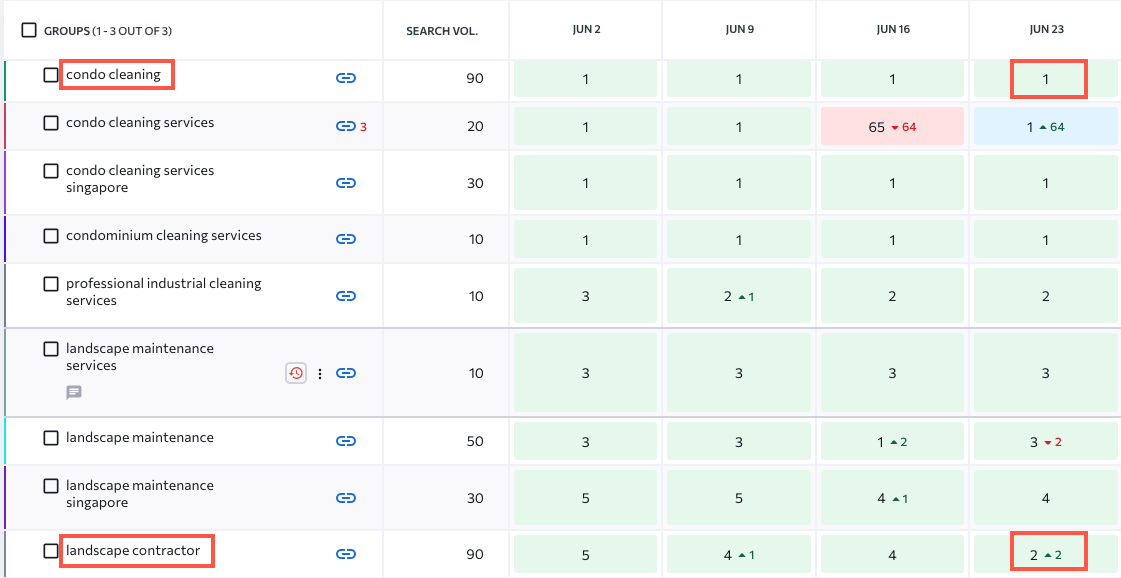Viewport: 1121px width, 578px height.
Task: Click the note comment icon under landscape maintenance services
Action: coord(74,392)
